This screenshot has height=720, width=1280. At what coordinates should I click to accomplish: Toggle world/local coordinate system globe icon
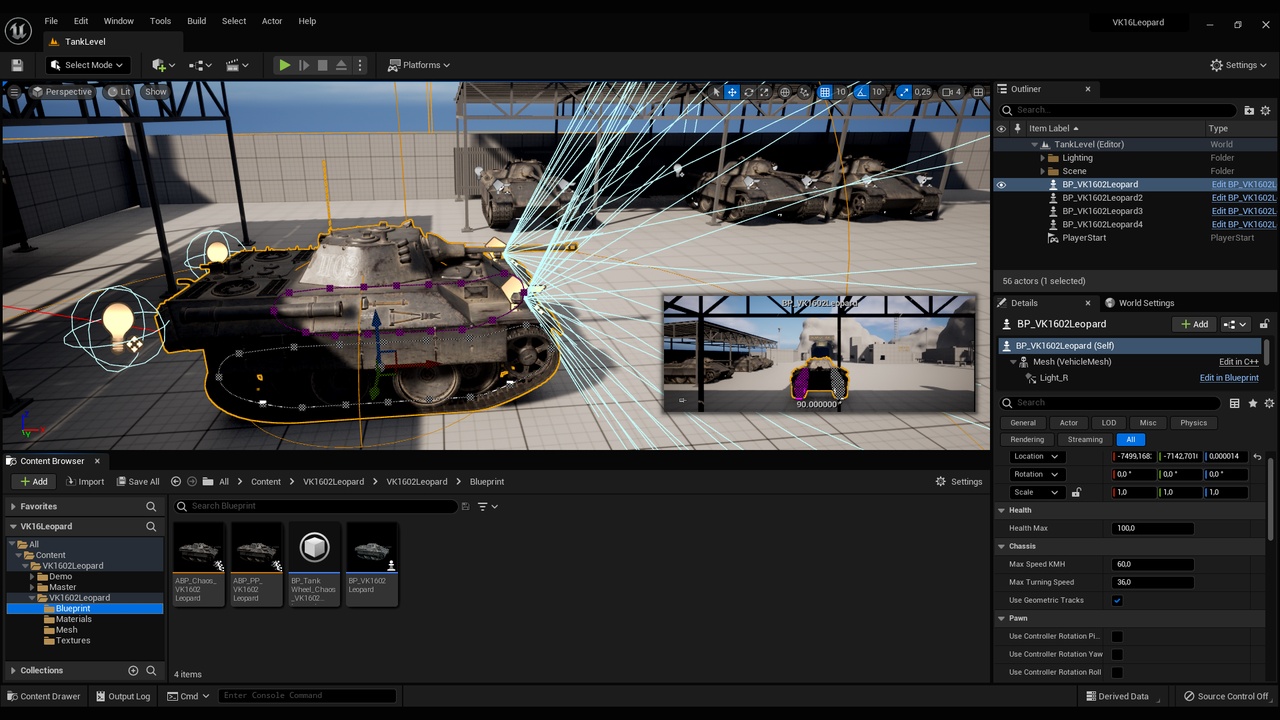point(785,92)
